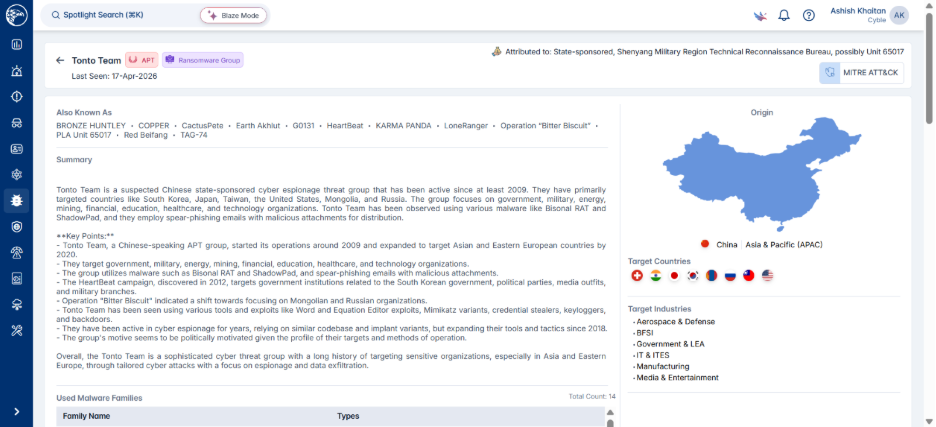This screenshot has height=427, width=936.
Task: Click the malware table scrollbar up arrow
Action: point(610,412)
